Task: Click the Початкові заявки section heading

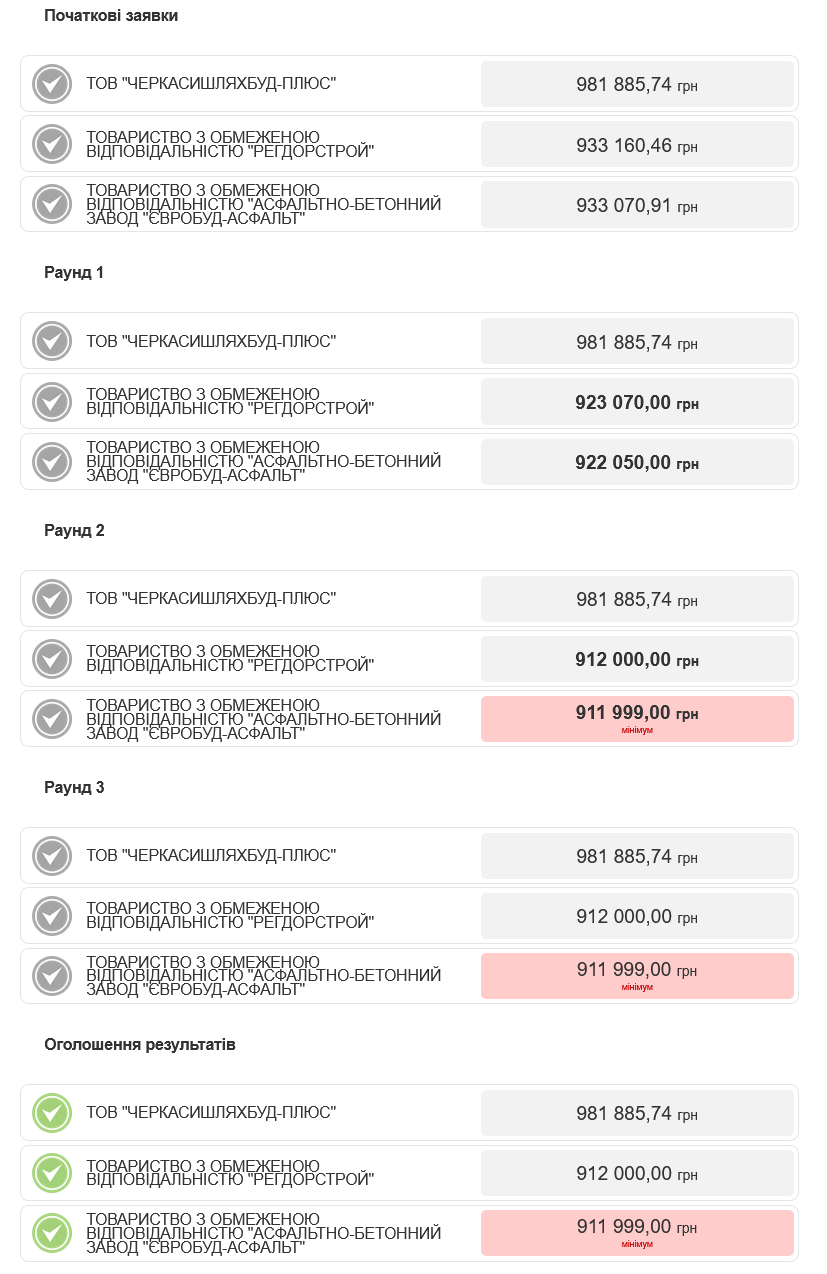Action: pos(111,16)
